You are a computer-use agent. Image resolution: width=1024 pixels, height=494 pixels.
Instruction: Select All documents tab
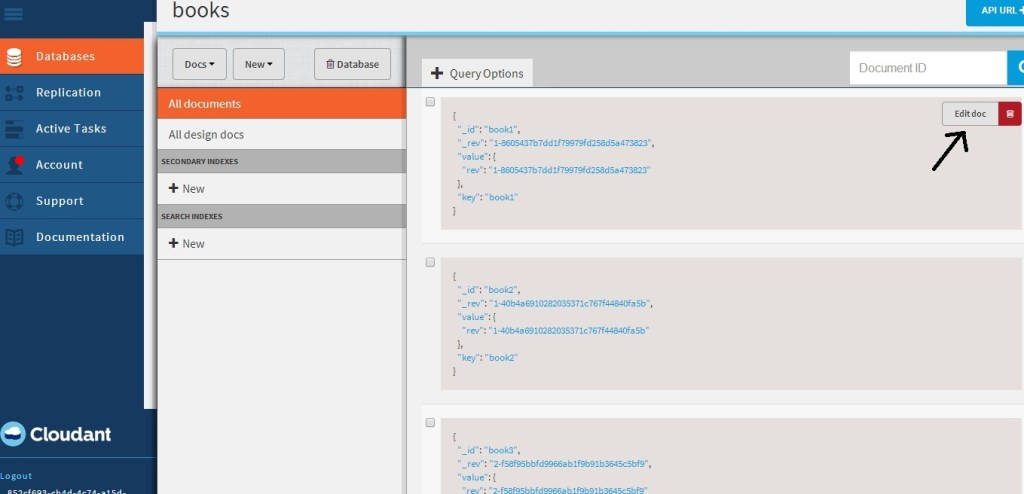click(x=281, y=104)
